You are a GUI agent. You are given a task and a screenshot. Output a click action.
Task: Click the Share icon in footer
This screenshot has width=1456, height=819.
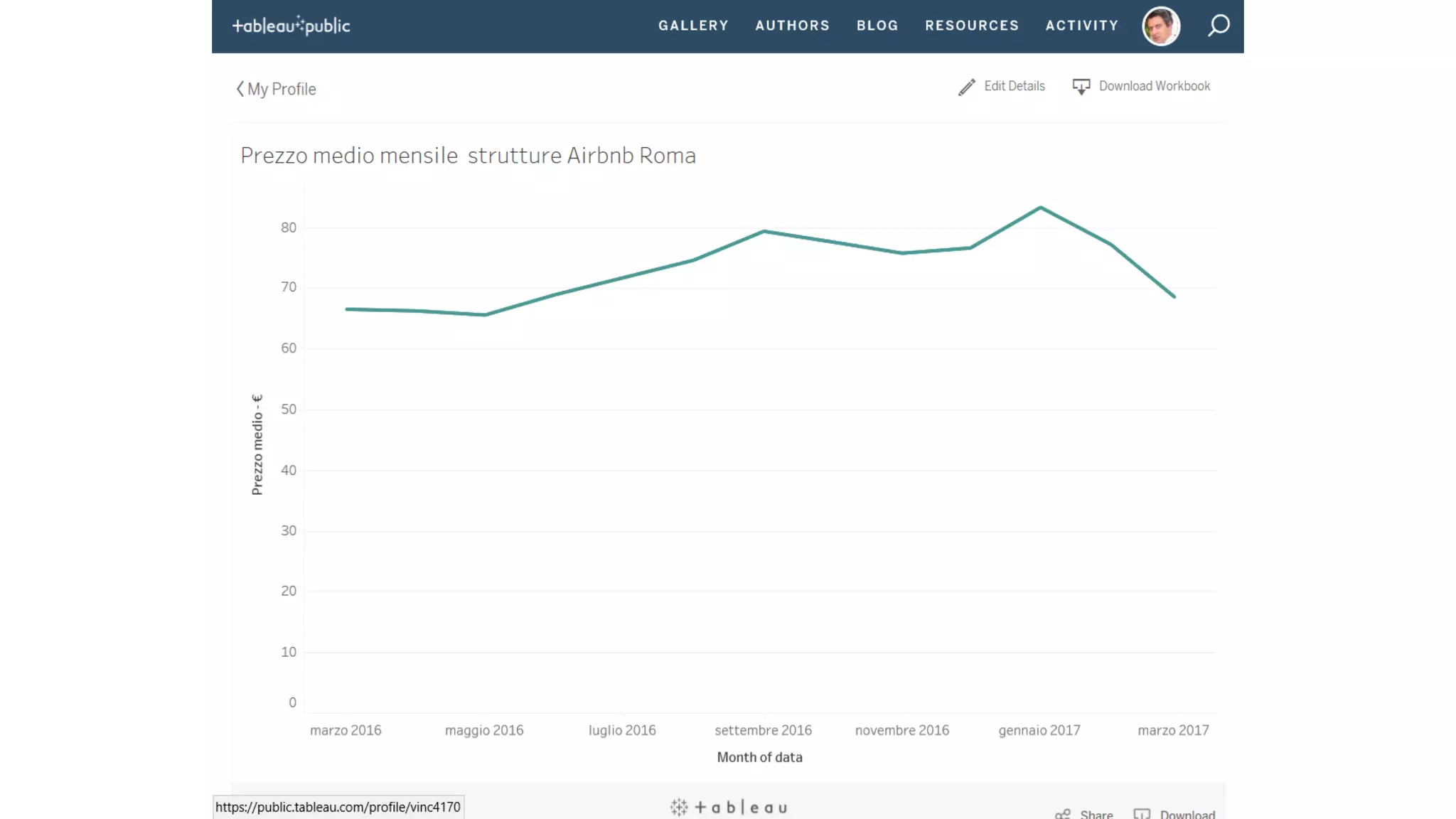[1063, 814]
